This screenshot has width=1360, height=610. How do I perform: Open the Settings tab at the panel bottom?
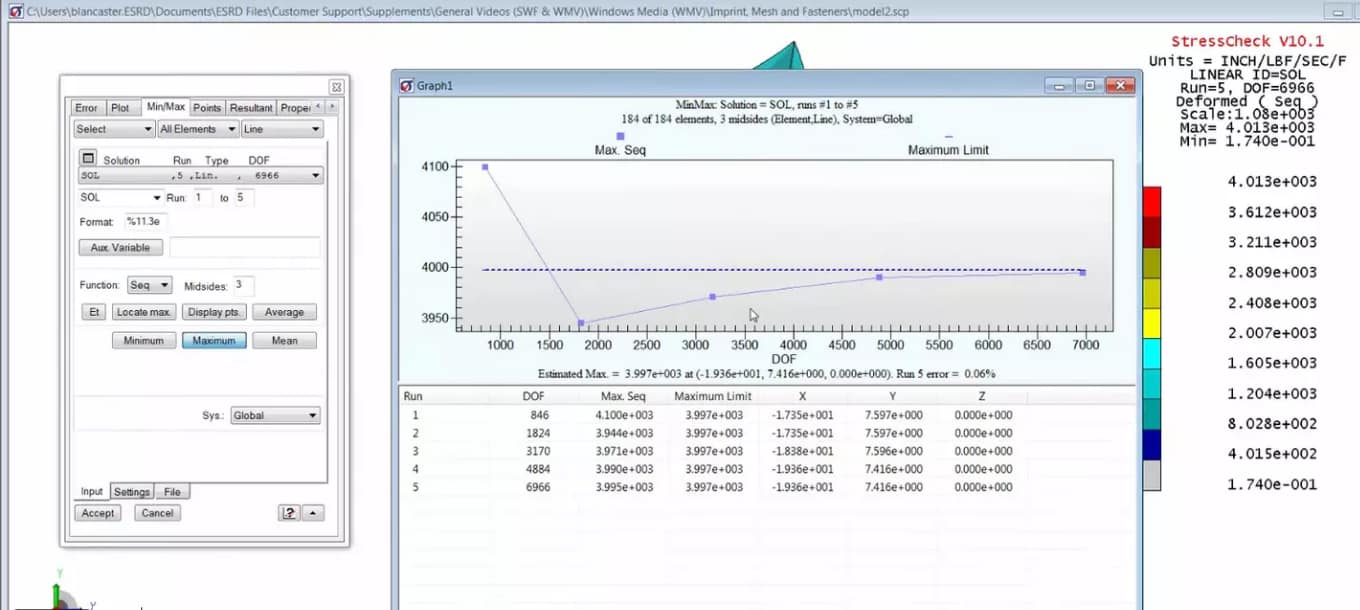pos(131,491)
